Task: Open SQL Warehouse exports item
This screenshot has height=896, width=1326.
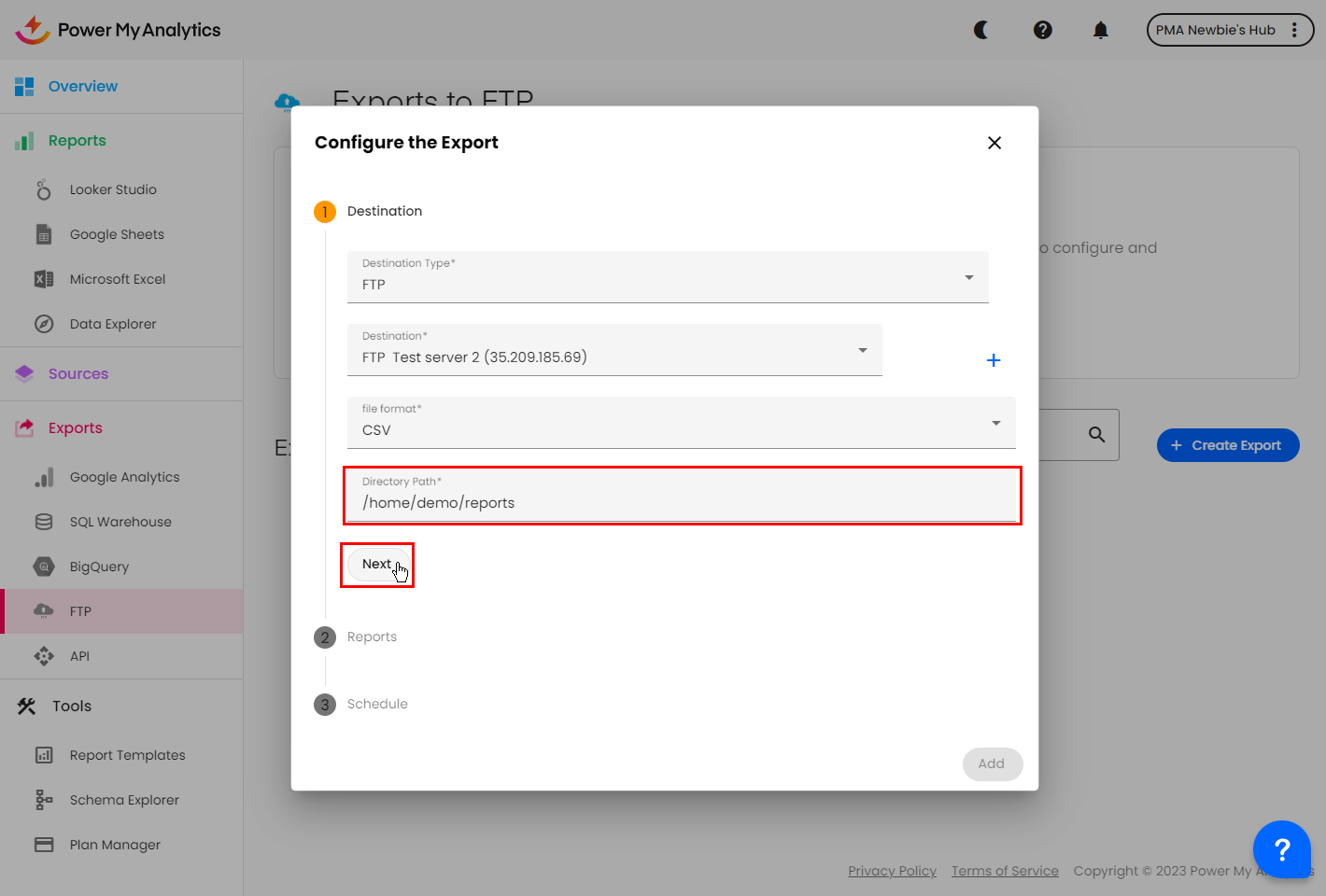Action: pyautogui.click(x=120, y=522)
